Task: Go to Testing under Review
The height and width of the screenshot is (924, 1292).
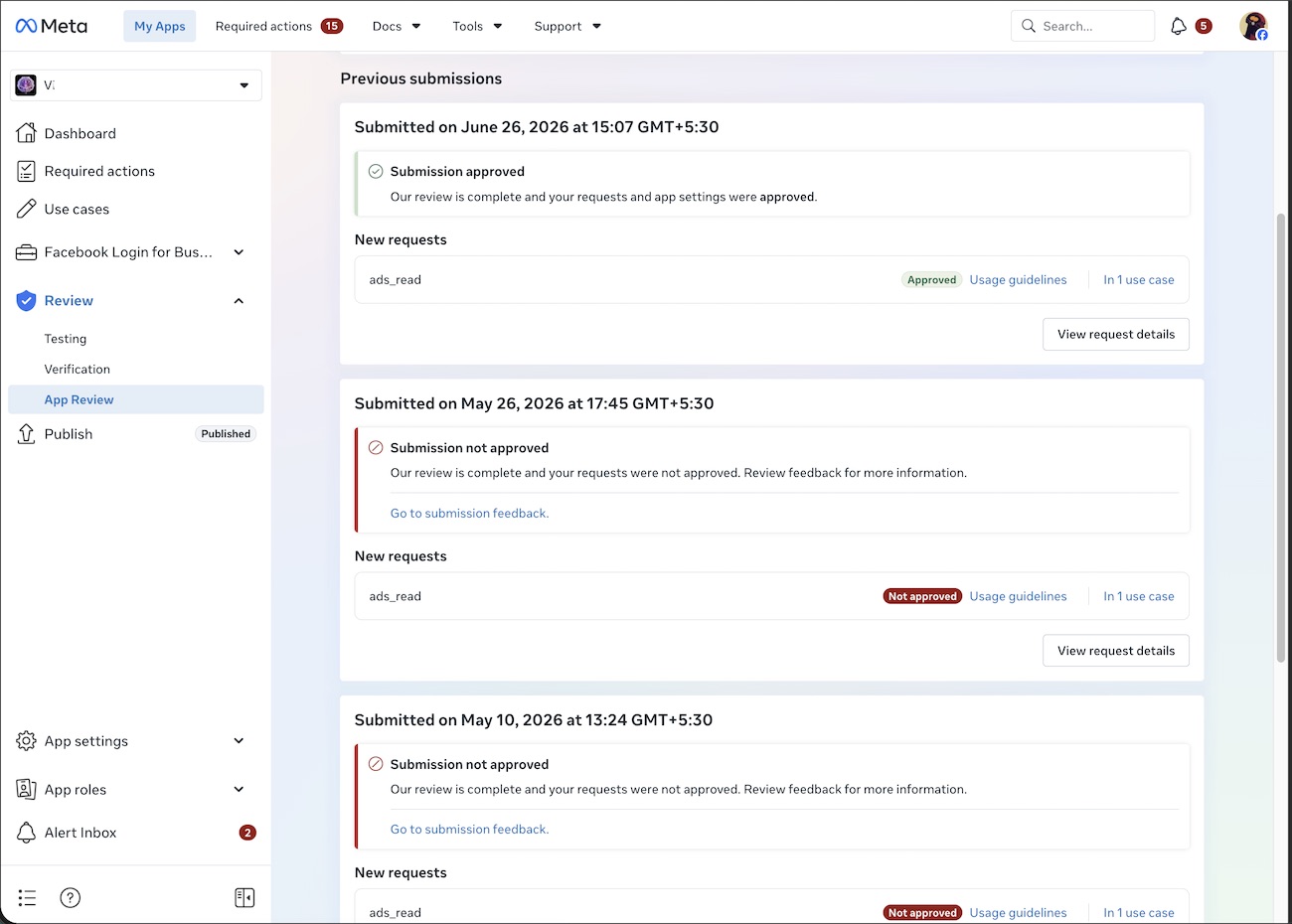Action: coord(66,339)
